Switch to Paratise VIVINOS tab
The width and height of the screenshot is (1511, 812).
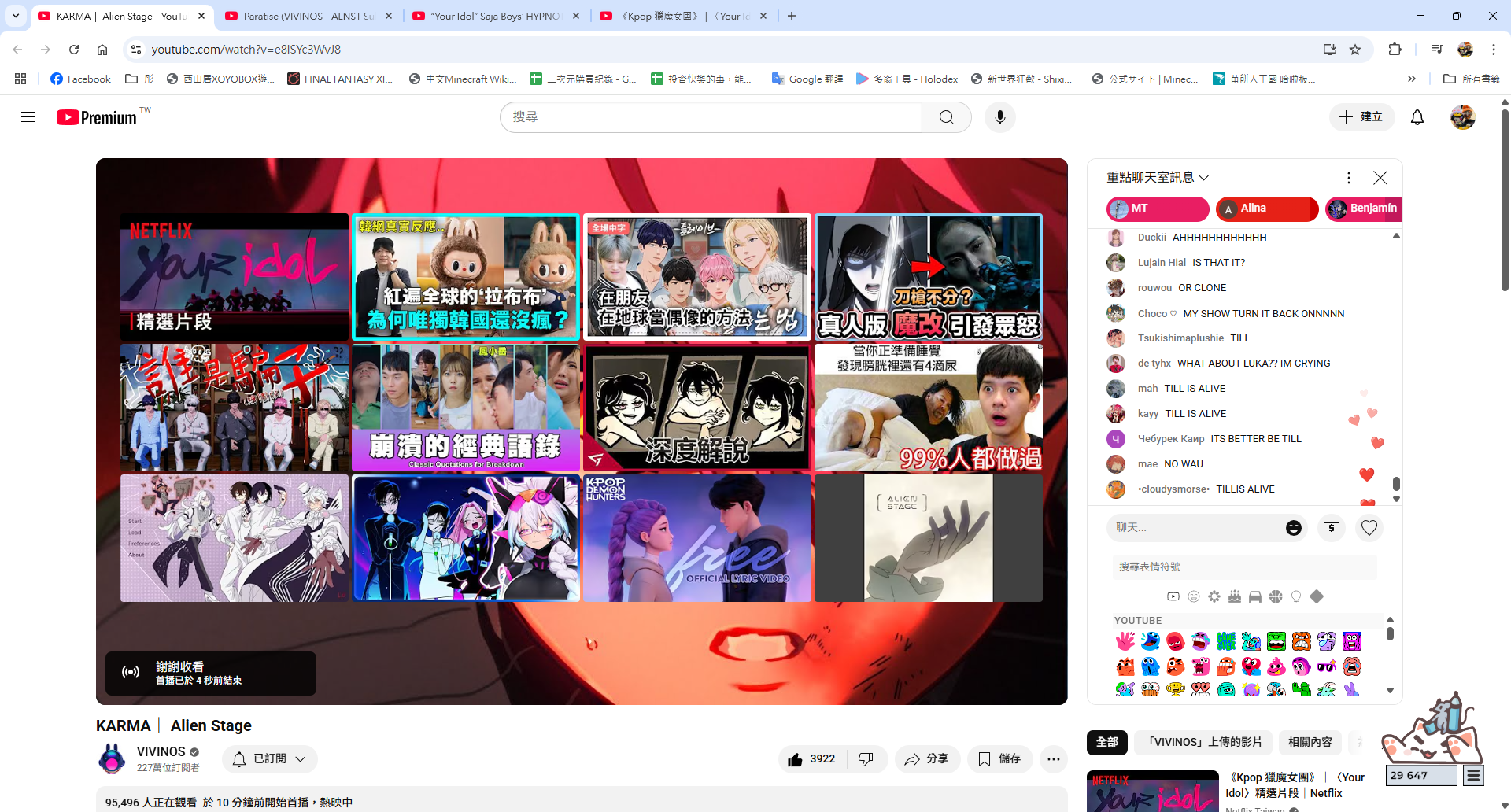click(308, 16)
